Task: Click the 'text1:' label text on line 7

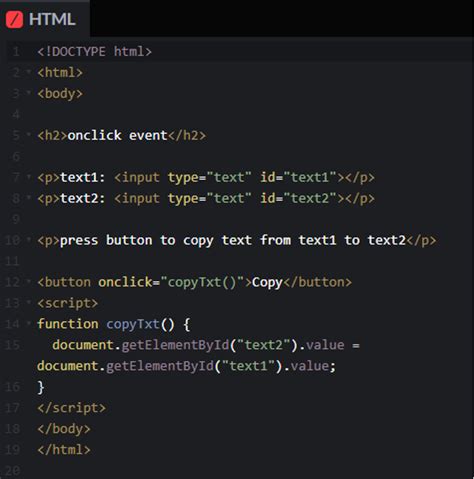Action: (83, 177)
